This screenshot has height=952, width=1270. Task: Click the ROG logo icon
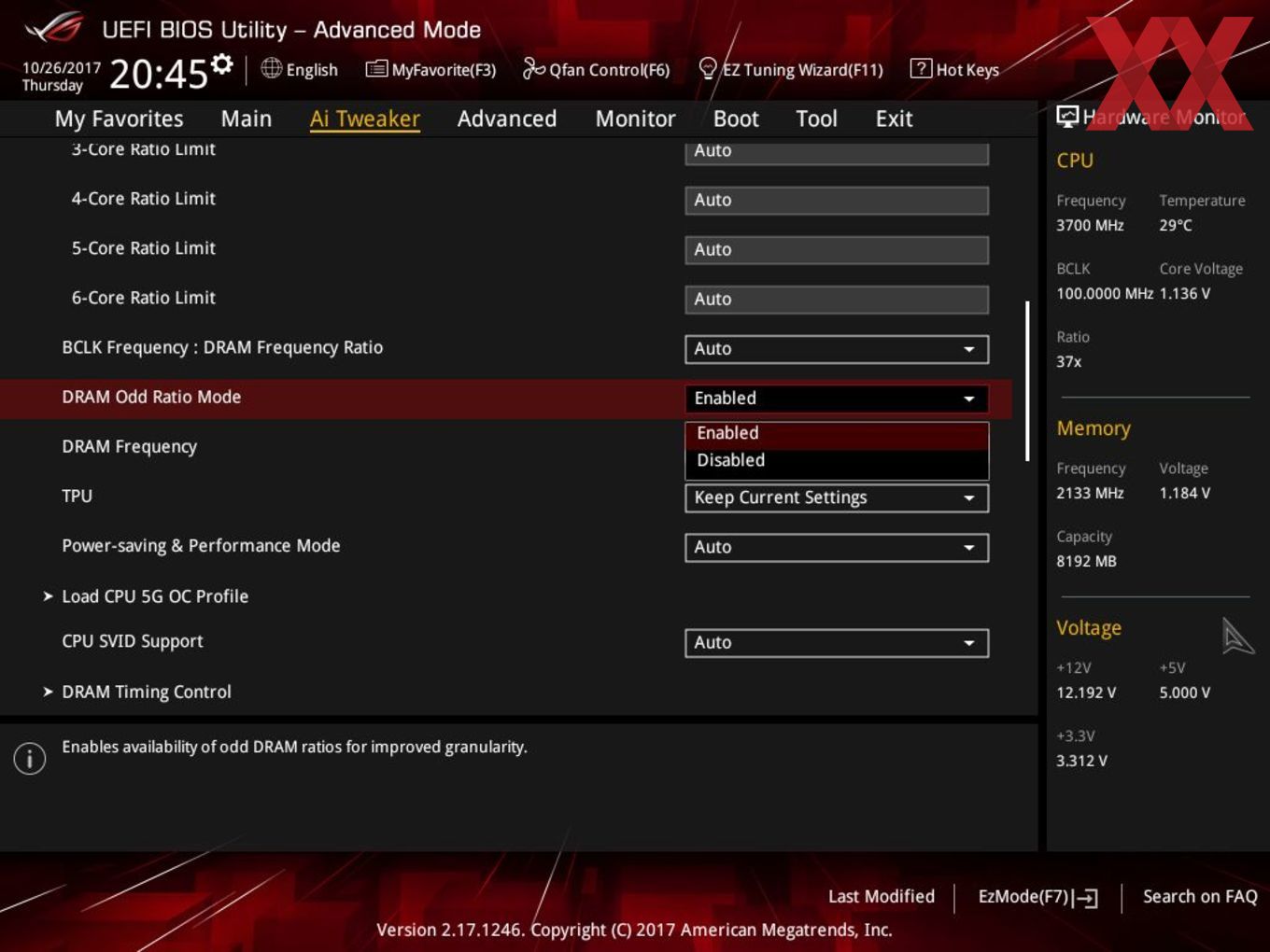coord(53,29)
